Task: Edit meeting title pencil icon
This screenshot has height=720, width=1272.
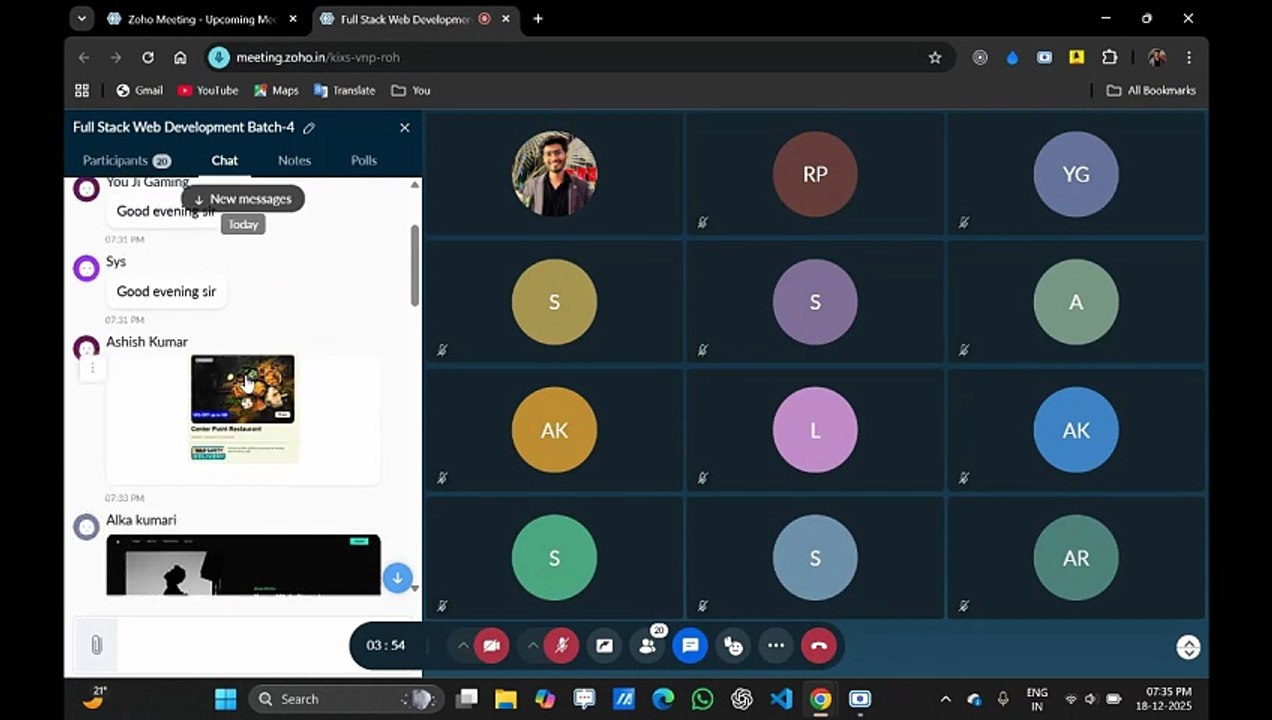Action: tap(309, 128)
